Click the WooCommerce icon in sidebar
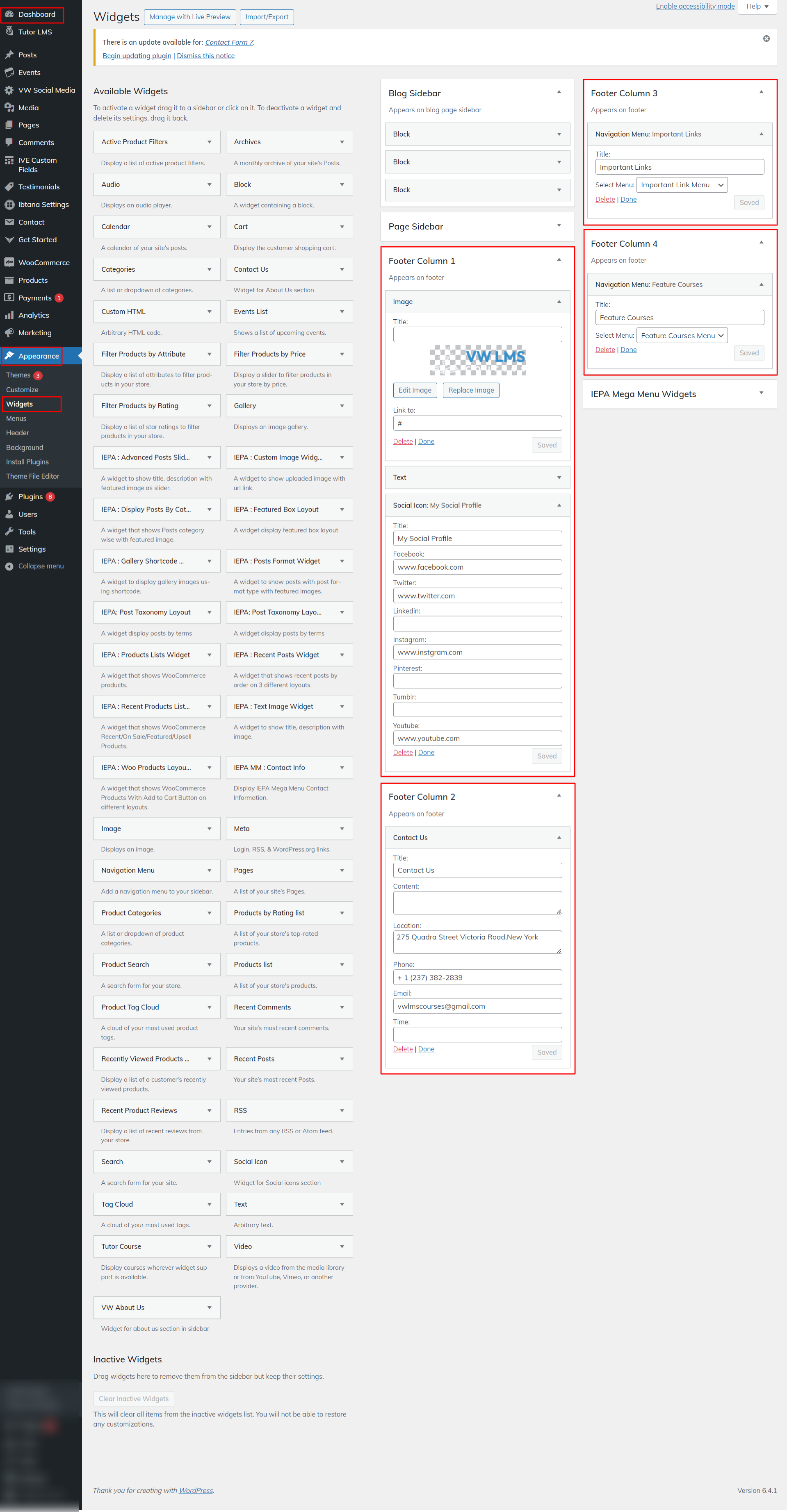The image size is (787, 1512). click(x=9, y=262)
